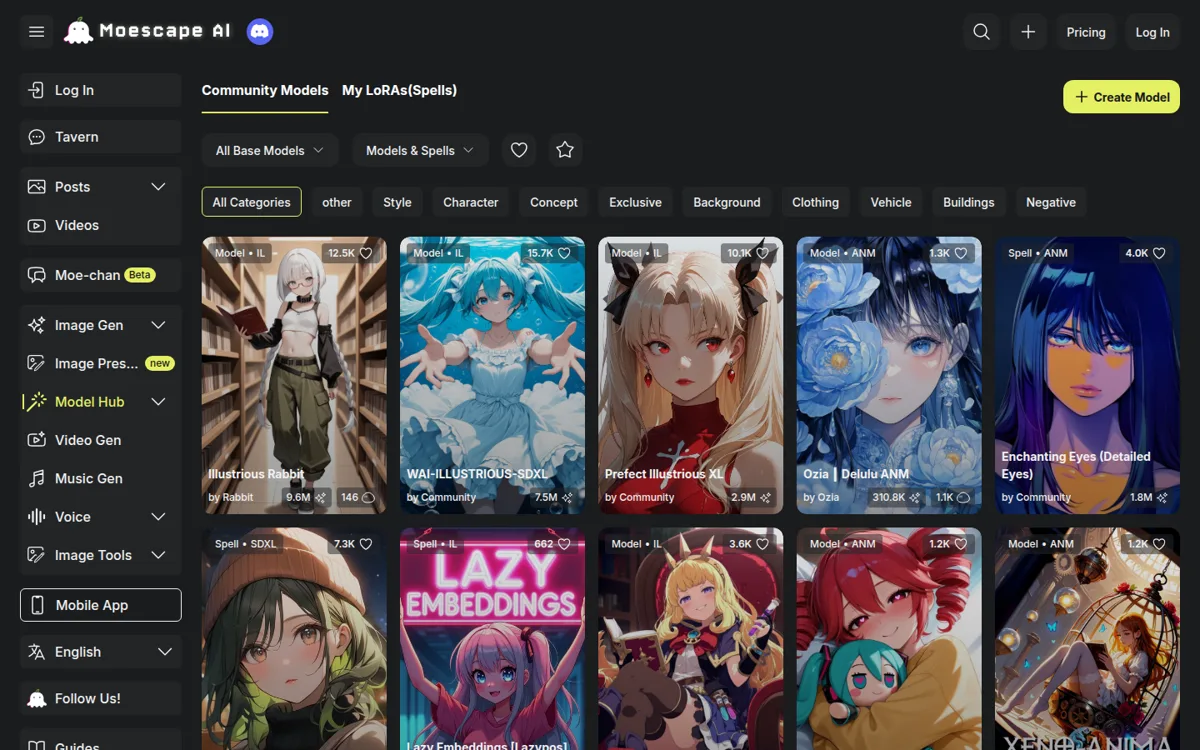Click the Create Model button
The height and width of the screenshot is (750, 1200).
click(x=1121, y=97)
